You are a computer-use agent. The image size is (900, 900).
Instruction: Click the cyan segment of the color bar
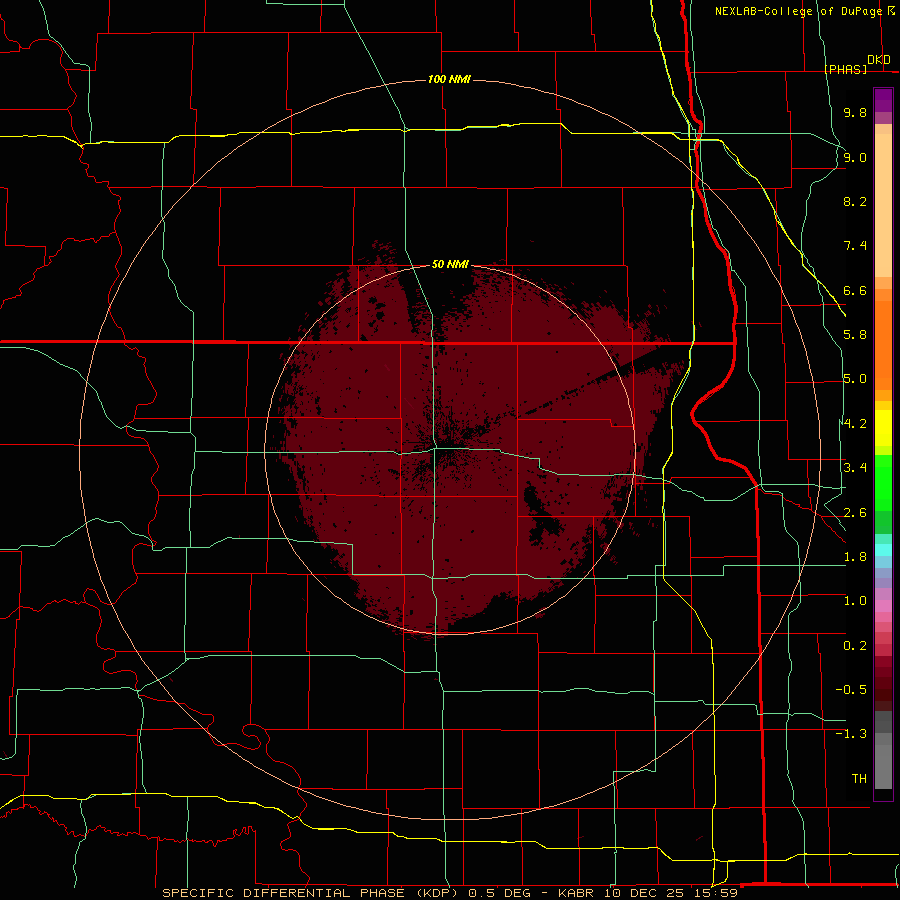coord(883,550)
